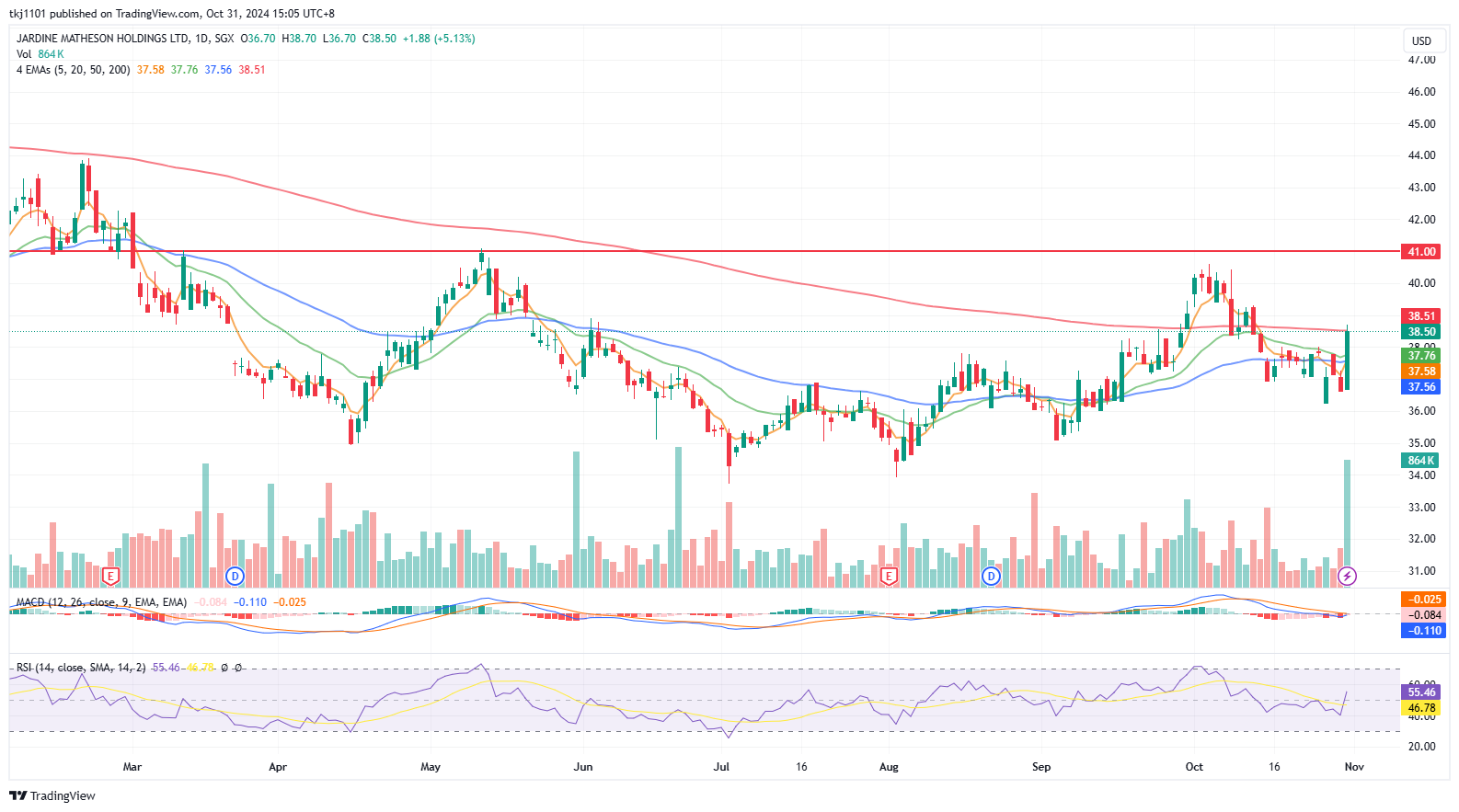Click the earnings E marker before March

tap(110, 577)
